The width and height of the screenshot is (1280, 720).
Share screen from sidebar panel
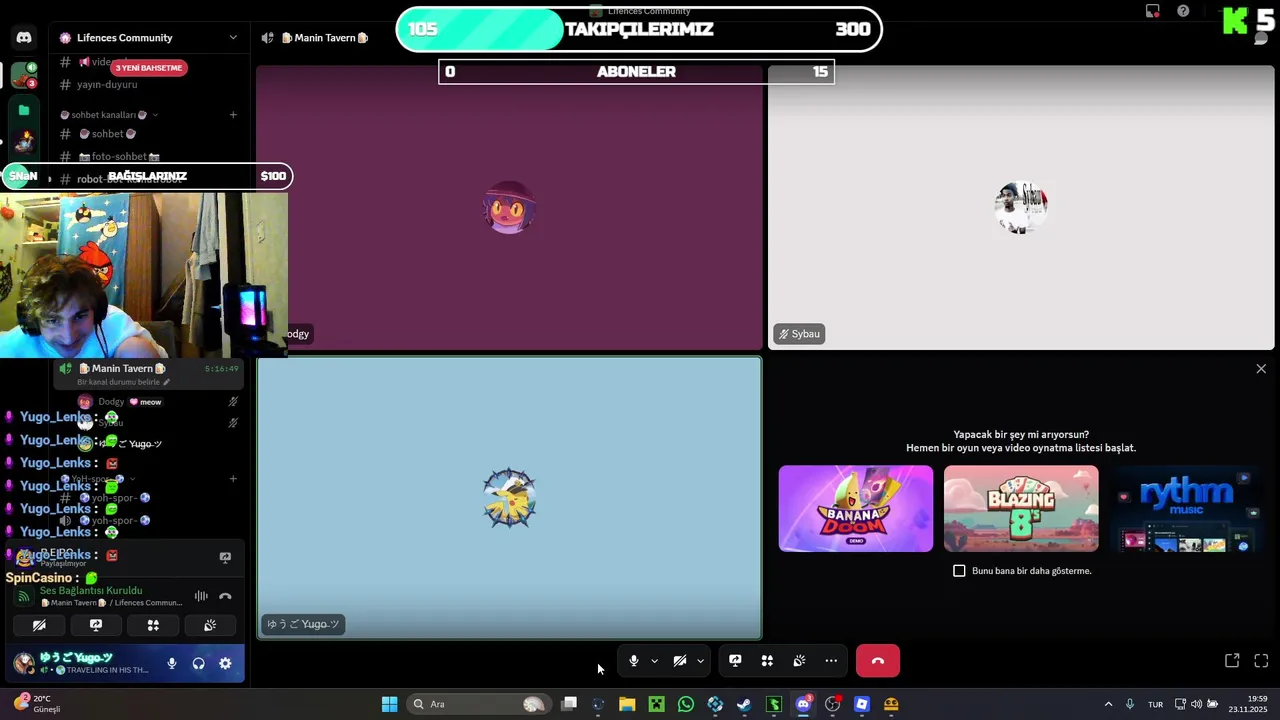coord(96,625)
